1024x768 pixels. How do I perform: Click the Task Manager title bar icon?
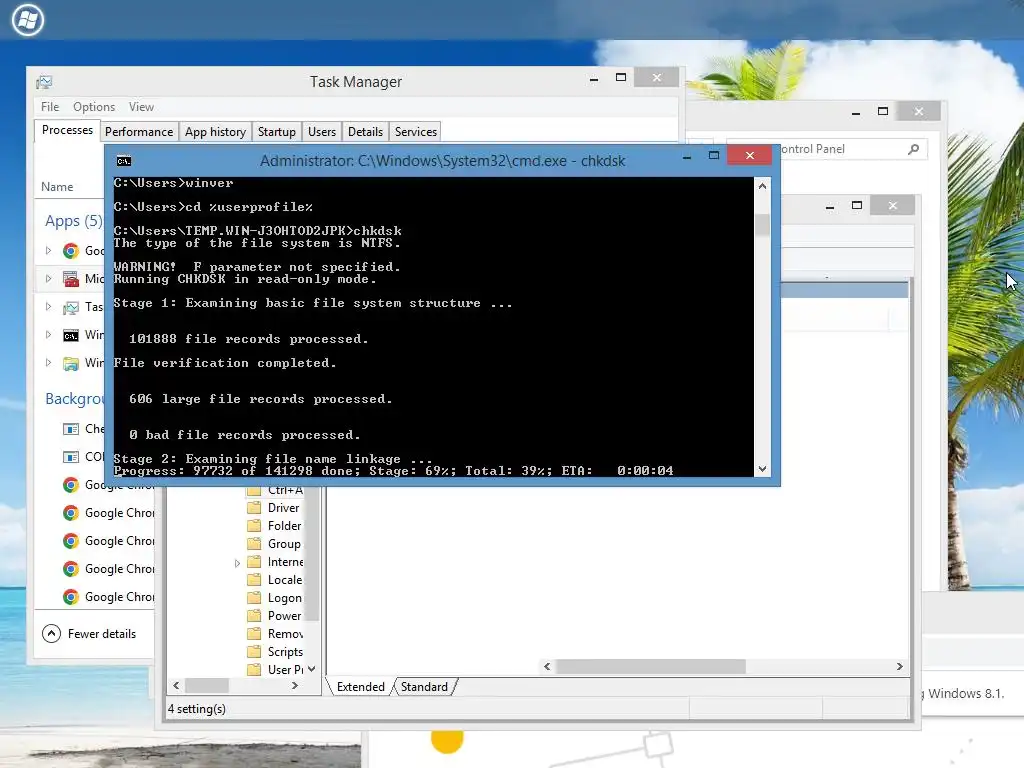click(x=44, y=82)
